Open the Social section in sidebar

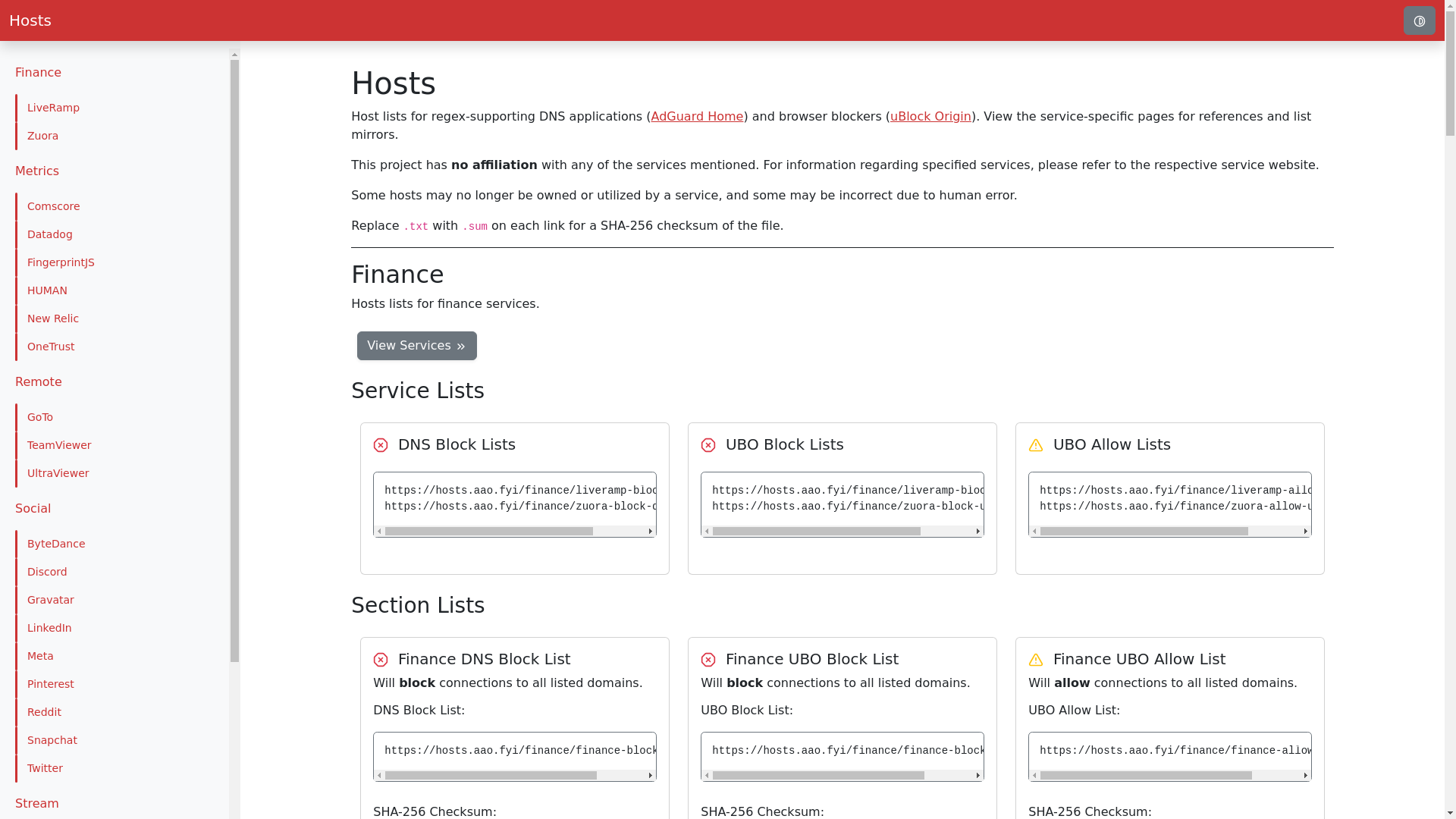click(x=33, y=509)
